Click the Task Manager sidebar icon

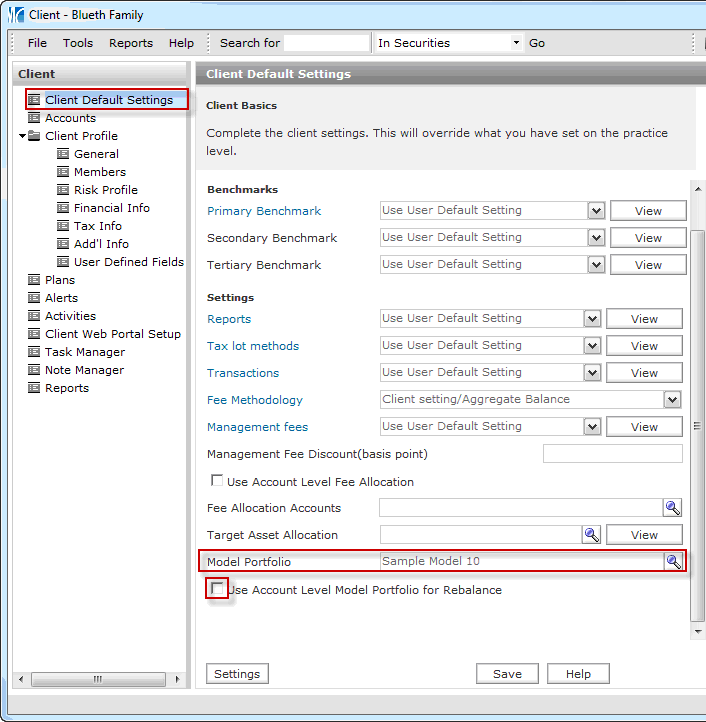[34, 352]
